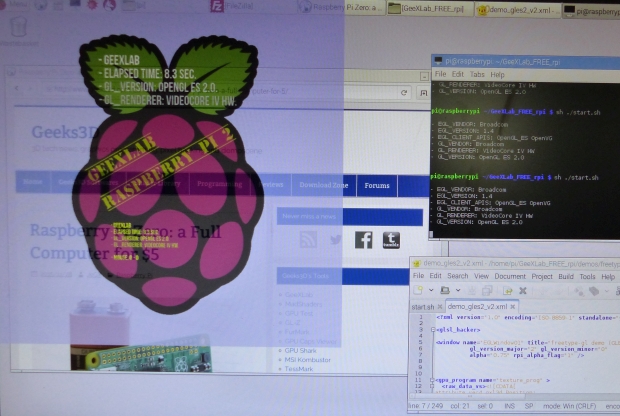
Task: Click the 'line: 7 / 249' status bar entry
Action: tap(425, 406)
